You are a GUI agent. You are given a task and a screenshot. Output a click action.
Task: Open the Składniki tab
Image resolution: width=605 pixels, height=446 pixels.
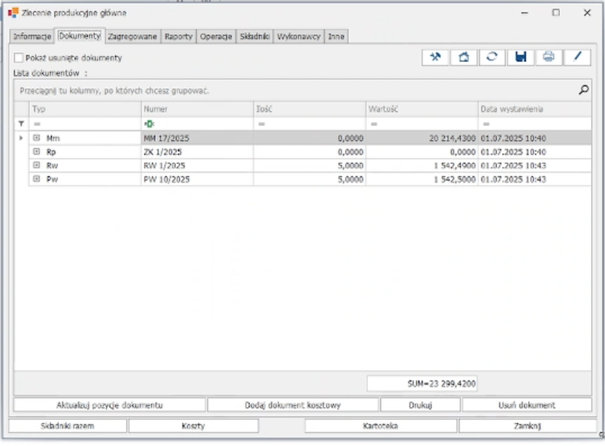tap(255, 37)
